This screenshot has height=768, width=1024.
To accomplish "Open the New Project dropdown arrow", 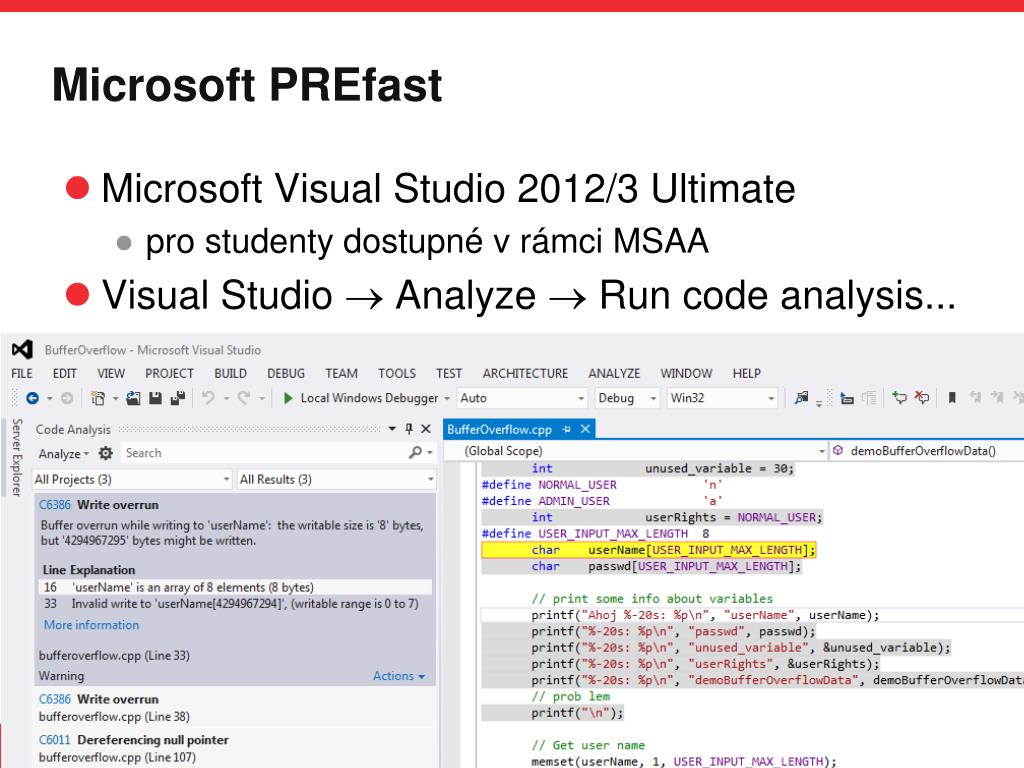I will tap(116, 398).
